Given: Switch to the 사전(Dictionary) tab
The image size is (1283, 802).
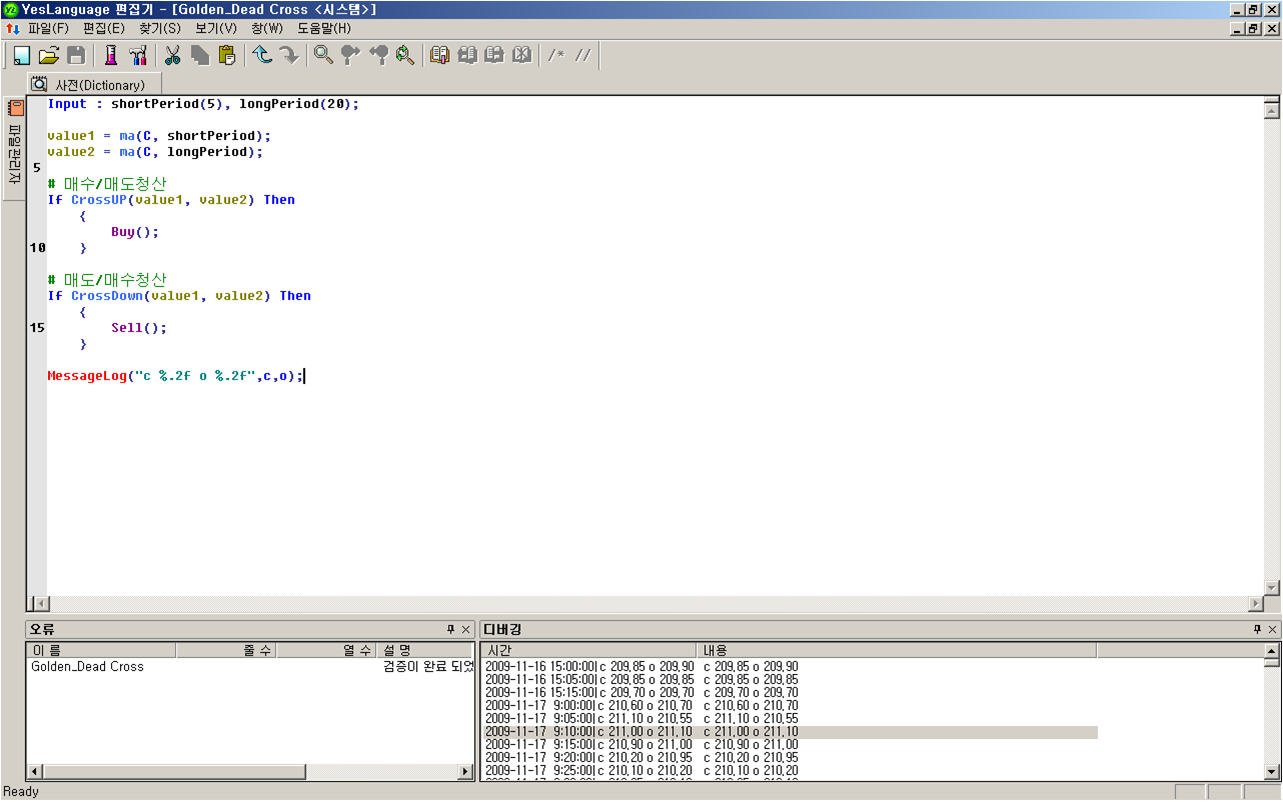Looking at the screenshot, I should [x=97, y=85].
